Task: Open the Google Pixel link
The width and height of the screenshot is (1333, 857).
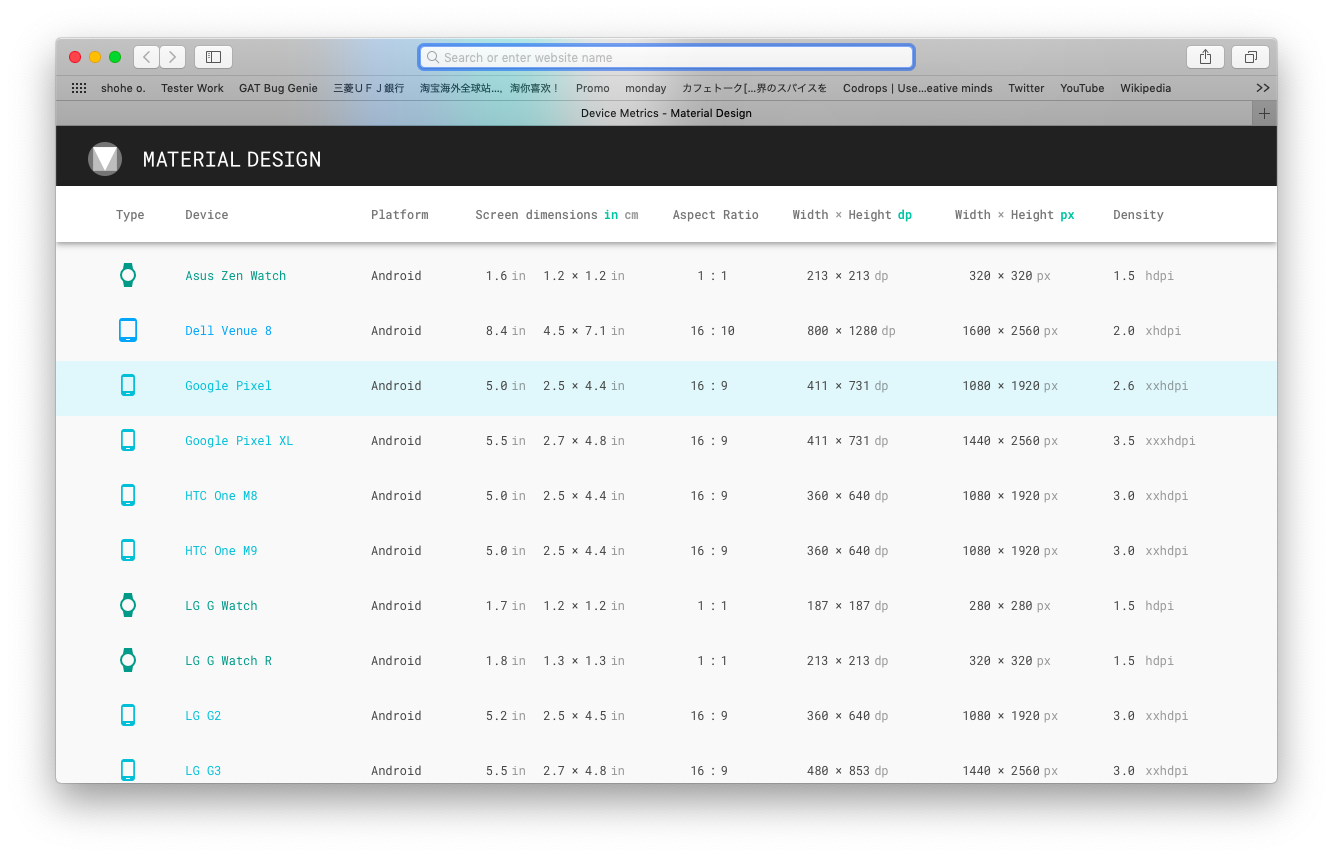Action: coord(228,386)
